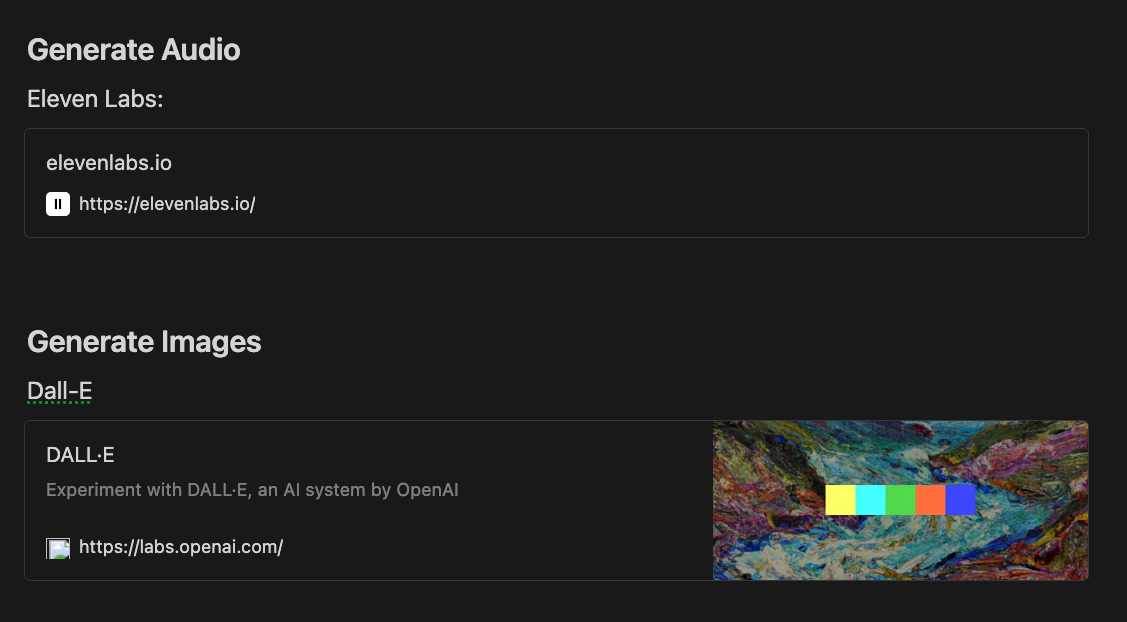Click the ElevenLabs favicon icon
The width and height of the screenshot is (1127, 622).
pyautogui.click(x=58, y=204)
